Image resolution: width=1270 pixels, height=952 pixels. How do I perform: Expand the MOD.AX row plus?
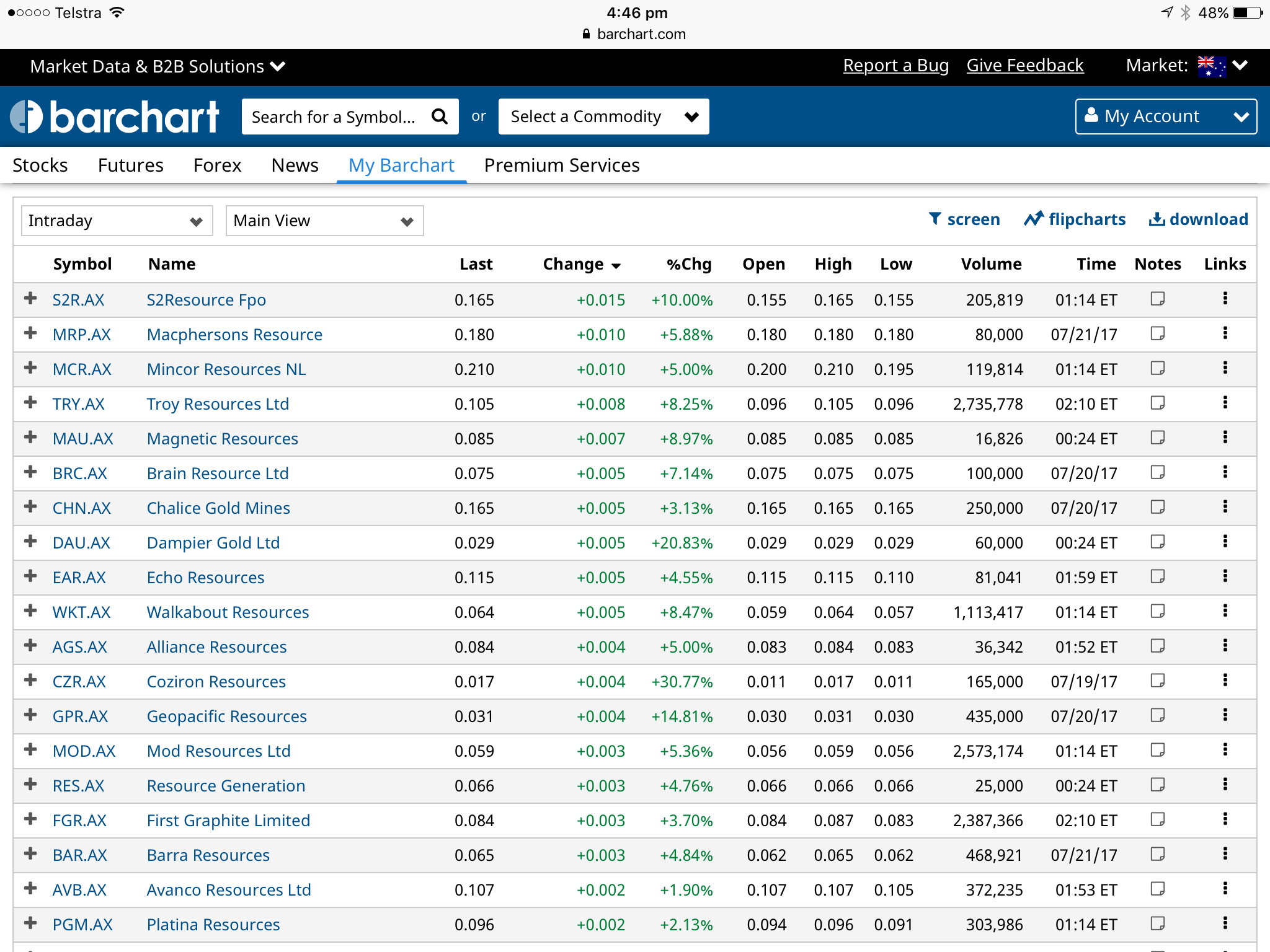(x=30, y=750)
